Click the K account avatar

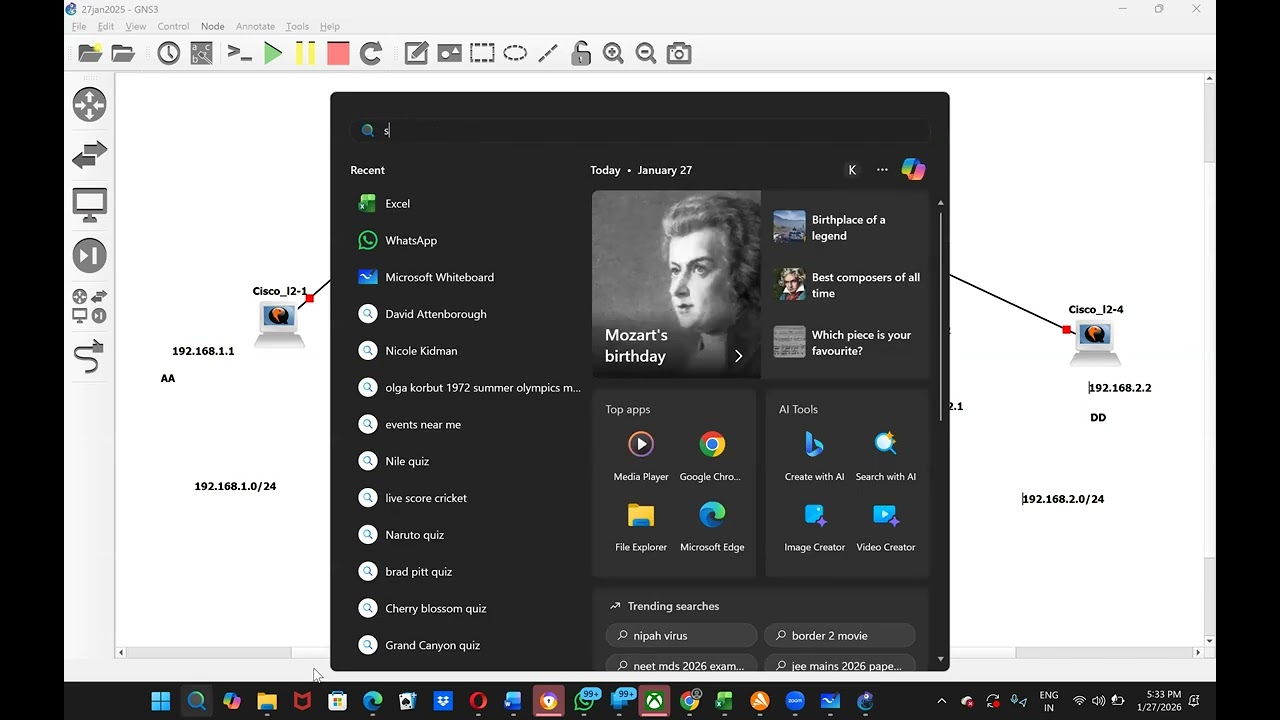pyautogui.click(x=852, y=170)
